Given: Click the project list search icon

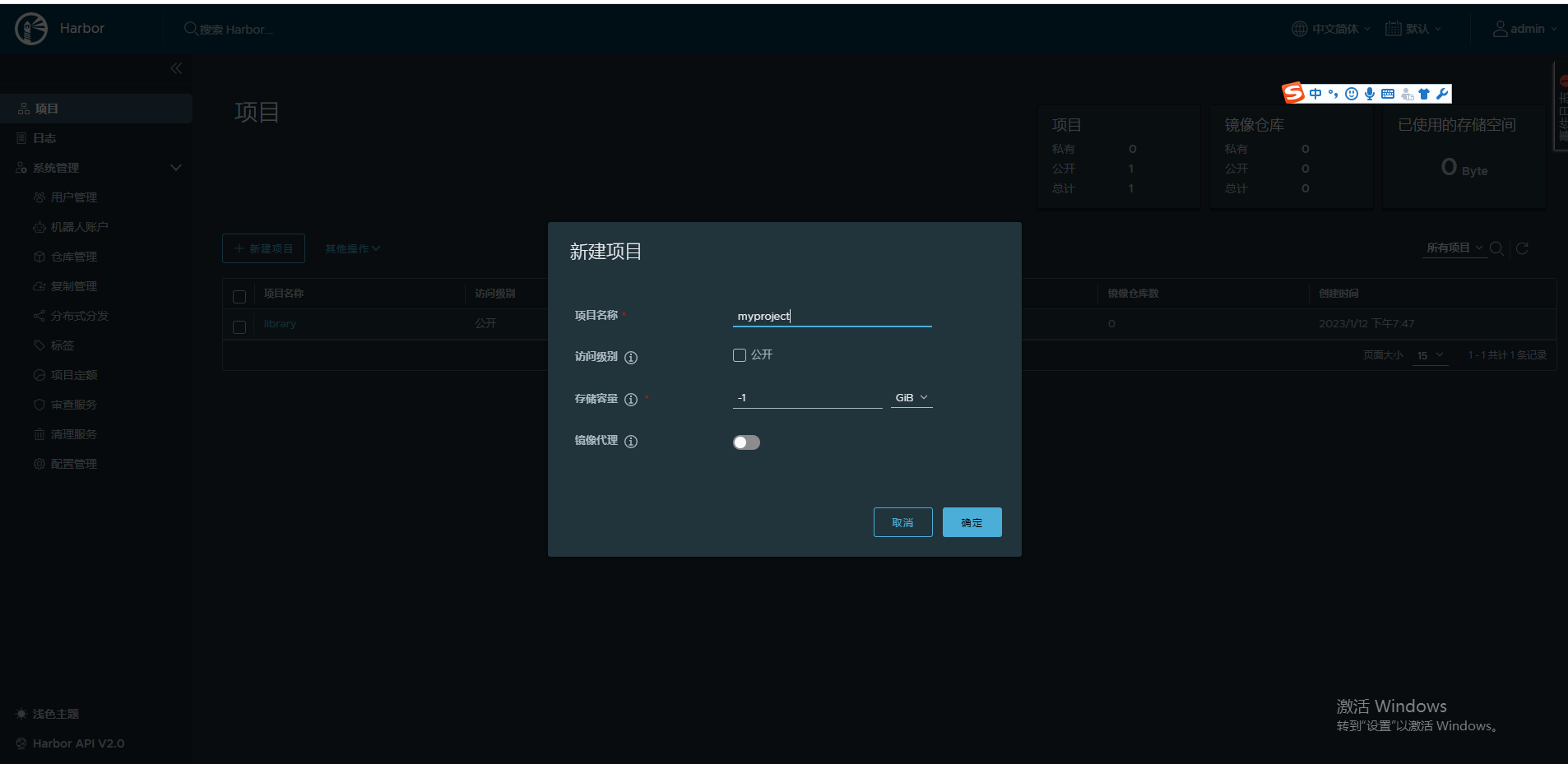Looking at the screenshot, I should click(x=1496, y=248).
